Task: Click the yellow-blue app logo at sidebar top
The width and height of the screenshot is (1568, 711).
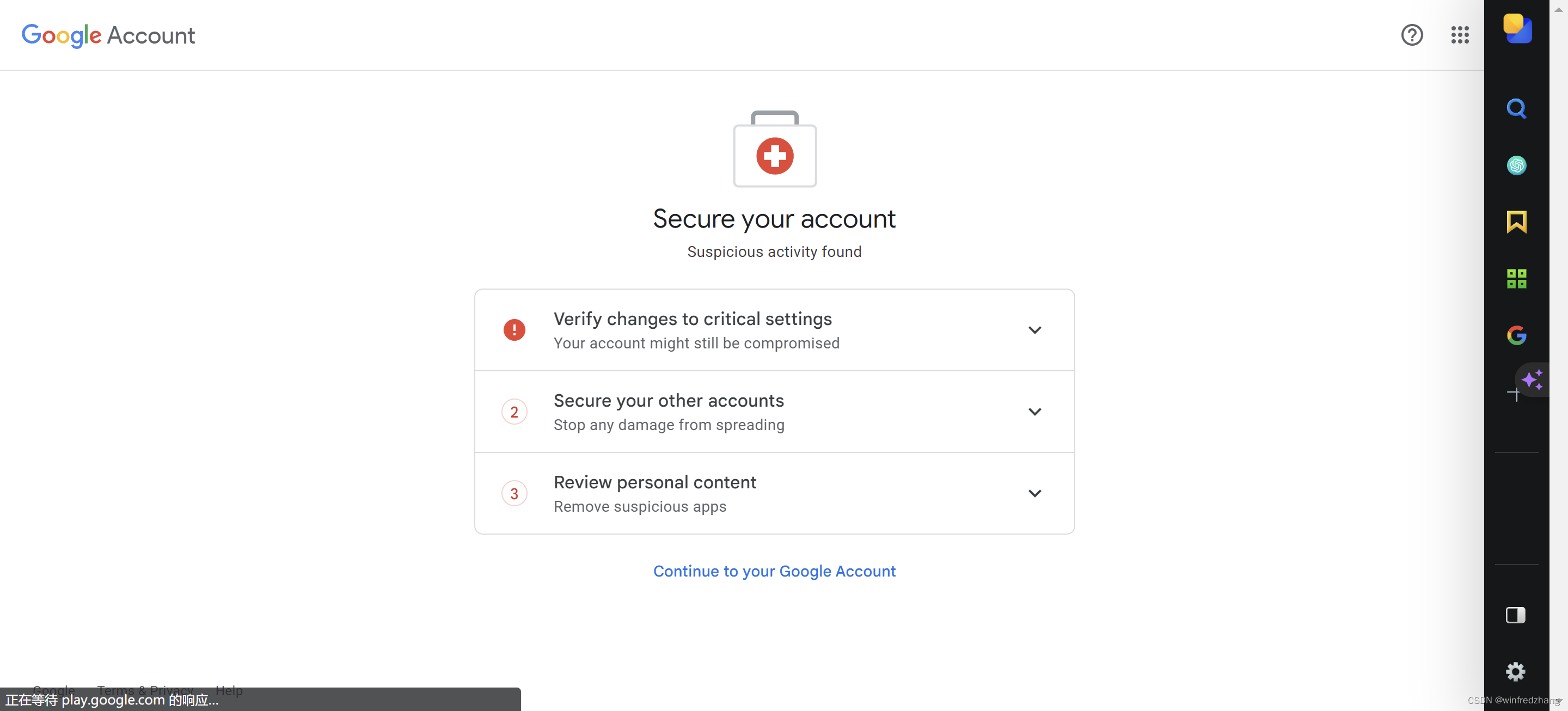Action: [1516, 29]
